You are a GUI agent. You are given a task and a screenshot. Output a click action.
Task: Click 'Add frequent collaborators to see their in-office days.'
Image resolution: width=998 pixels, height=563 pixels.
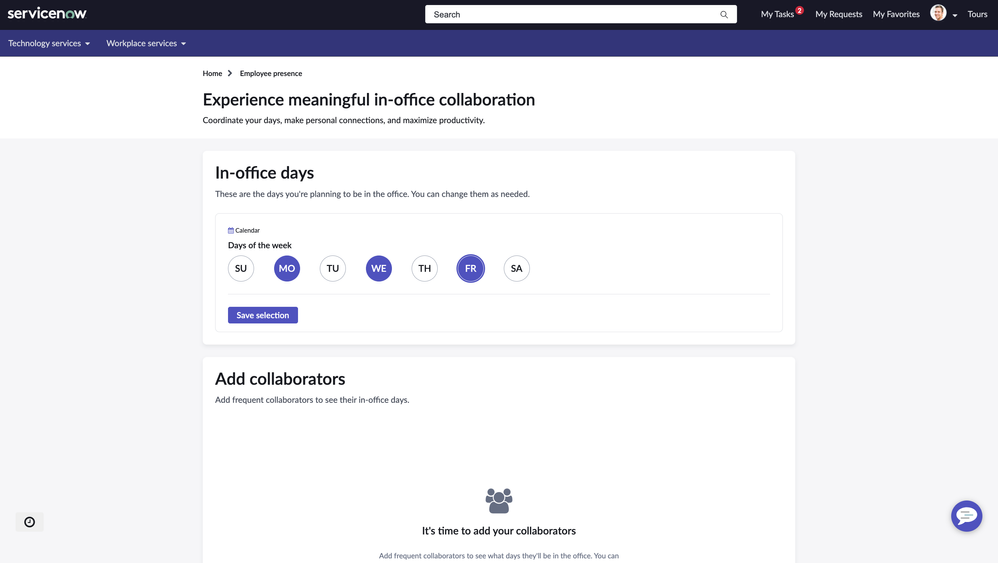point(312,400)
